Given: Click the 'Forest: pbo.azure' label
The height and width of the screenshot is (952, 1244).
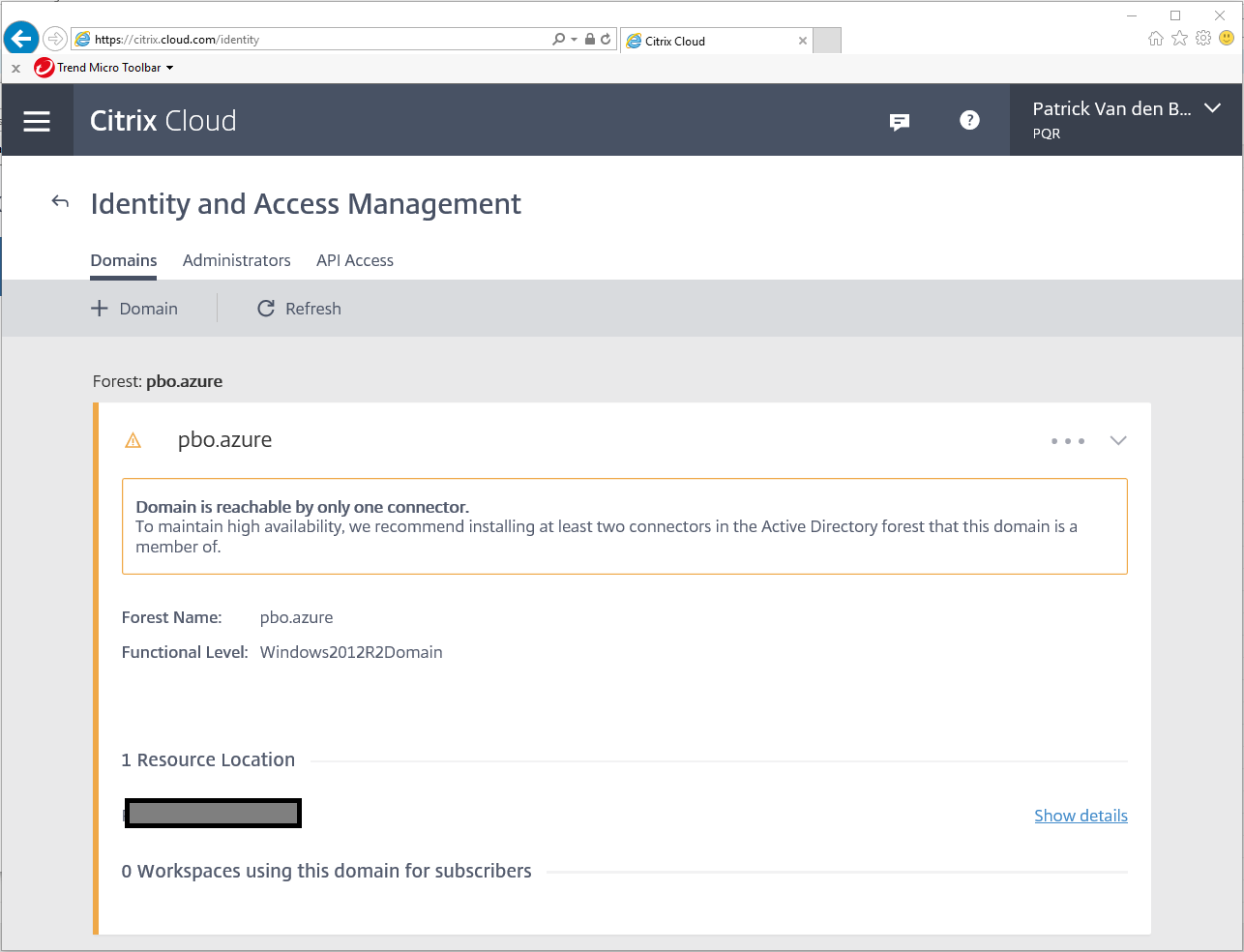Looking at the screenshot, I should coord(158,381).
